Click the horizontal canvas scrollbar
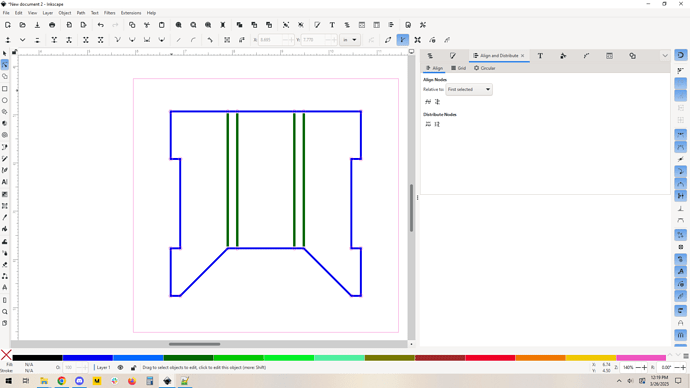Viewport: 690px width, 388px height. (x=195, y=344)
